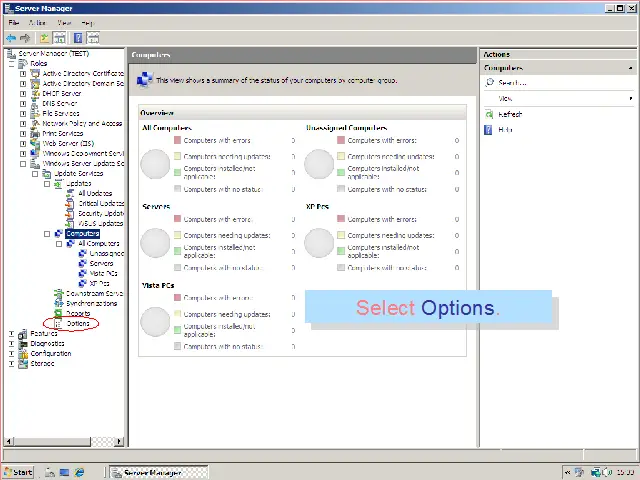Select the XP PCs computer group
The height and width of the screenshot is (480, 640).
coord(99,283)
